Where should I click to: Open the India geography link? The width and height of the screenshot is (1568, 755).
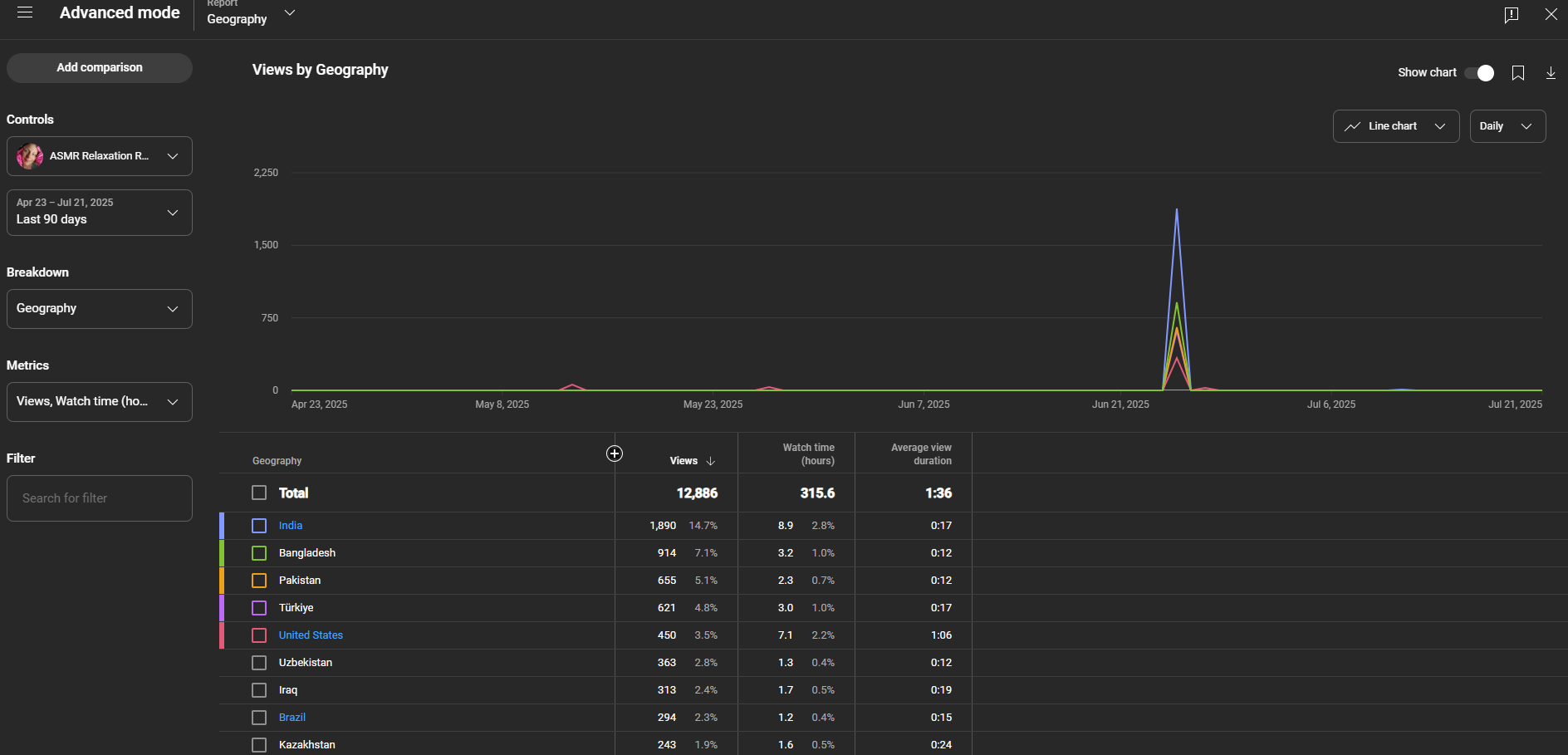click(291, 526)
